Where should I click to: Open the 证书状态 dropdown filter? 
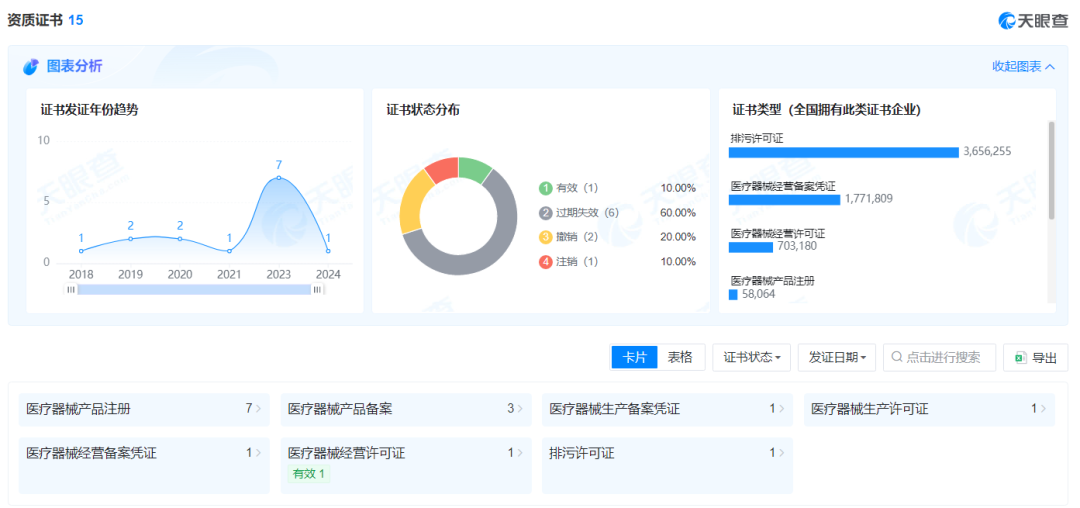[x=751, y=357]
